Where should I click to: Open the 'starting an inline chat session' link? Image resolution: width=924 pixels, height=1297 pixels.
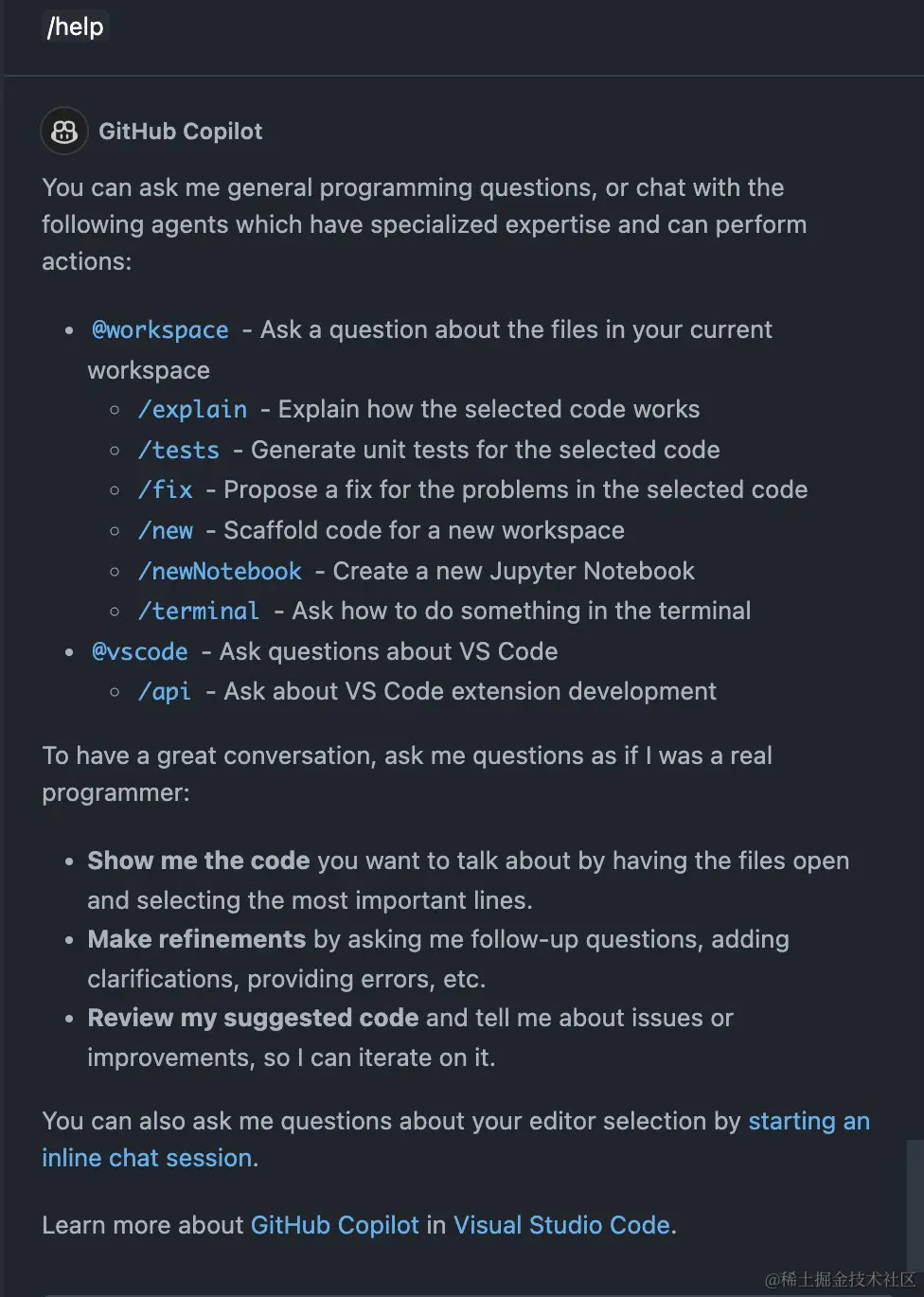coord(808,1122)
